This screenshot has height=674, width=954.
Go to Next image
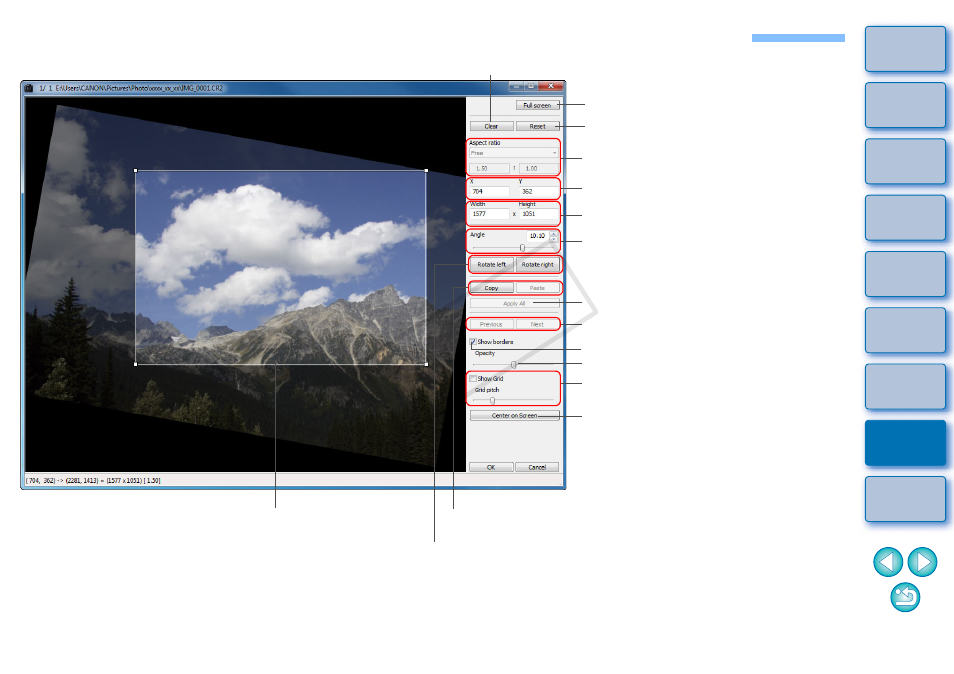point(537,324)
